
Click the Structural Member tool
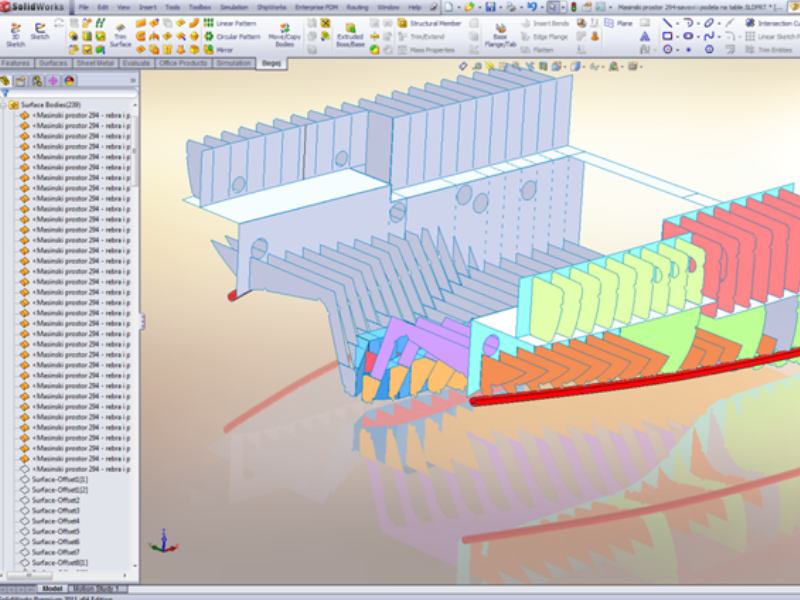click(431, 23)
